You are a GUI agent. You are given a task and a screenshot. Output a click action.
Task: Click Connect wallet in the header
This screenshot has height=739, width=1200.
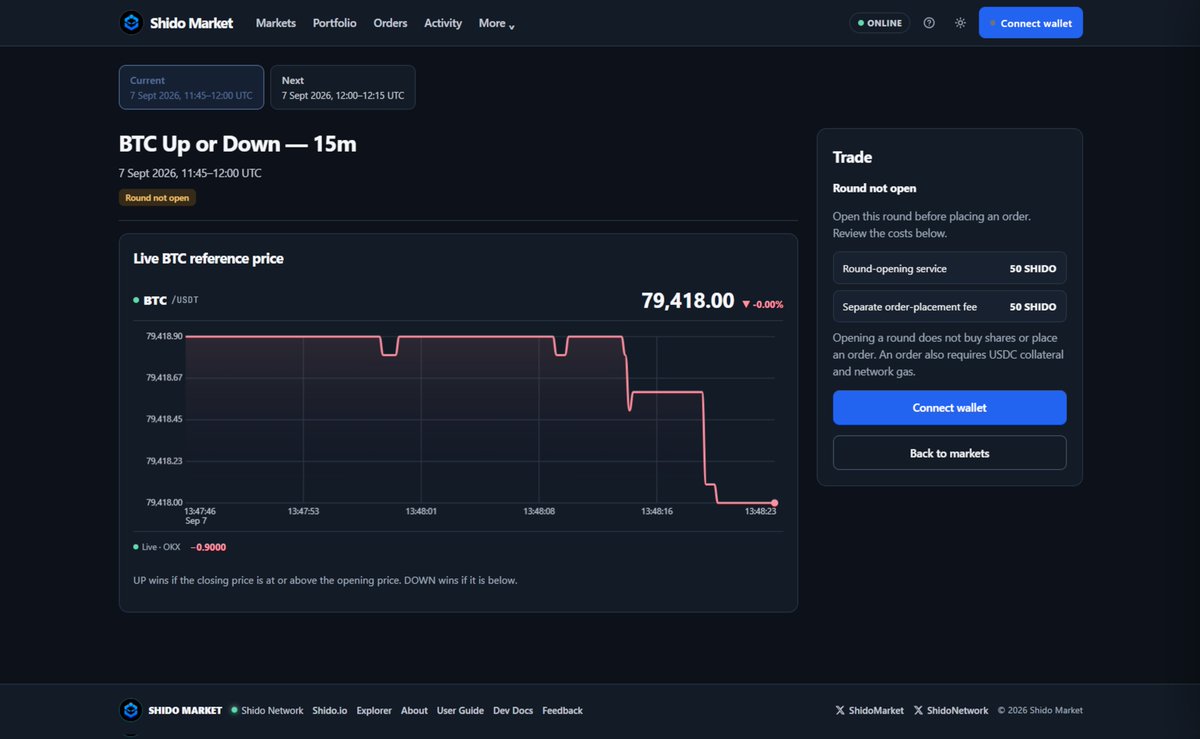pyautogui.click(x=1031, y=23)
